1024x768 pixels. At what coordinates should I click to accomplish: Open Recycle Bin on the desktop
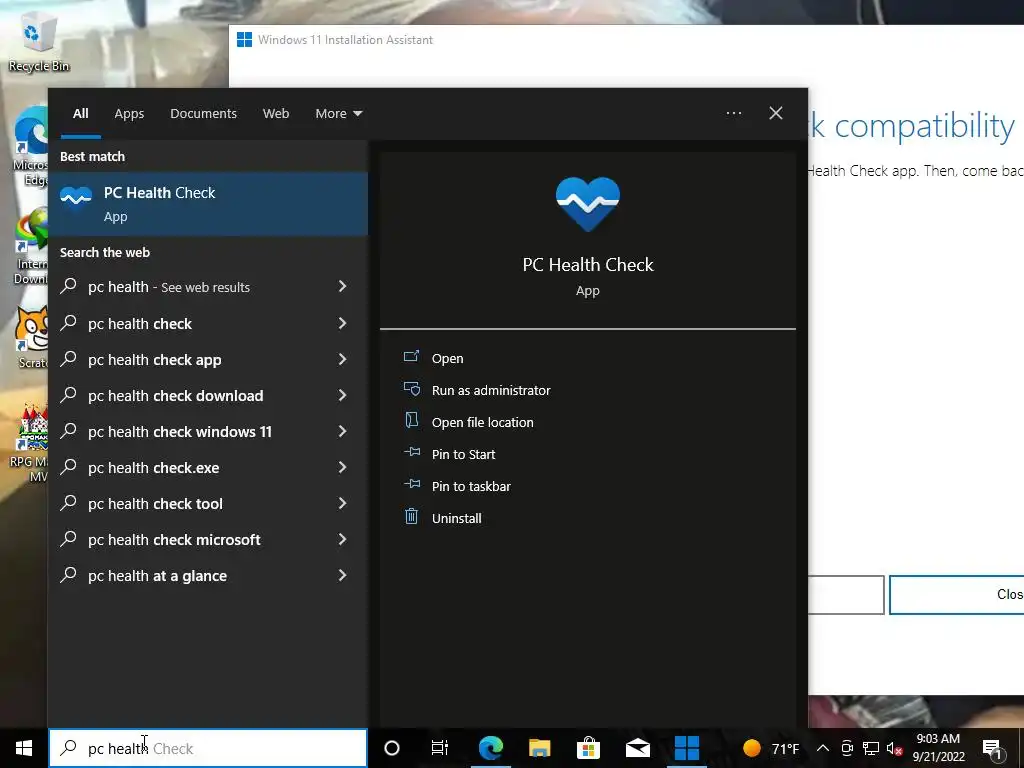[x=38, y=44]
